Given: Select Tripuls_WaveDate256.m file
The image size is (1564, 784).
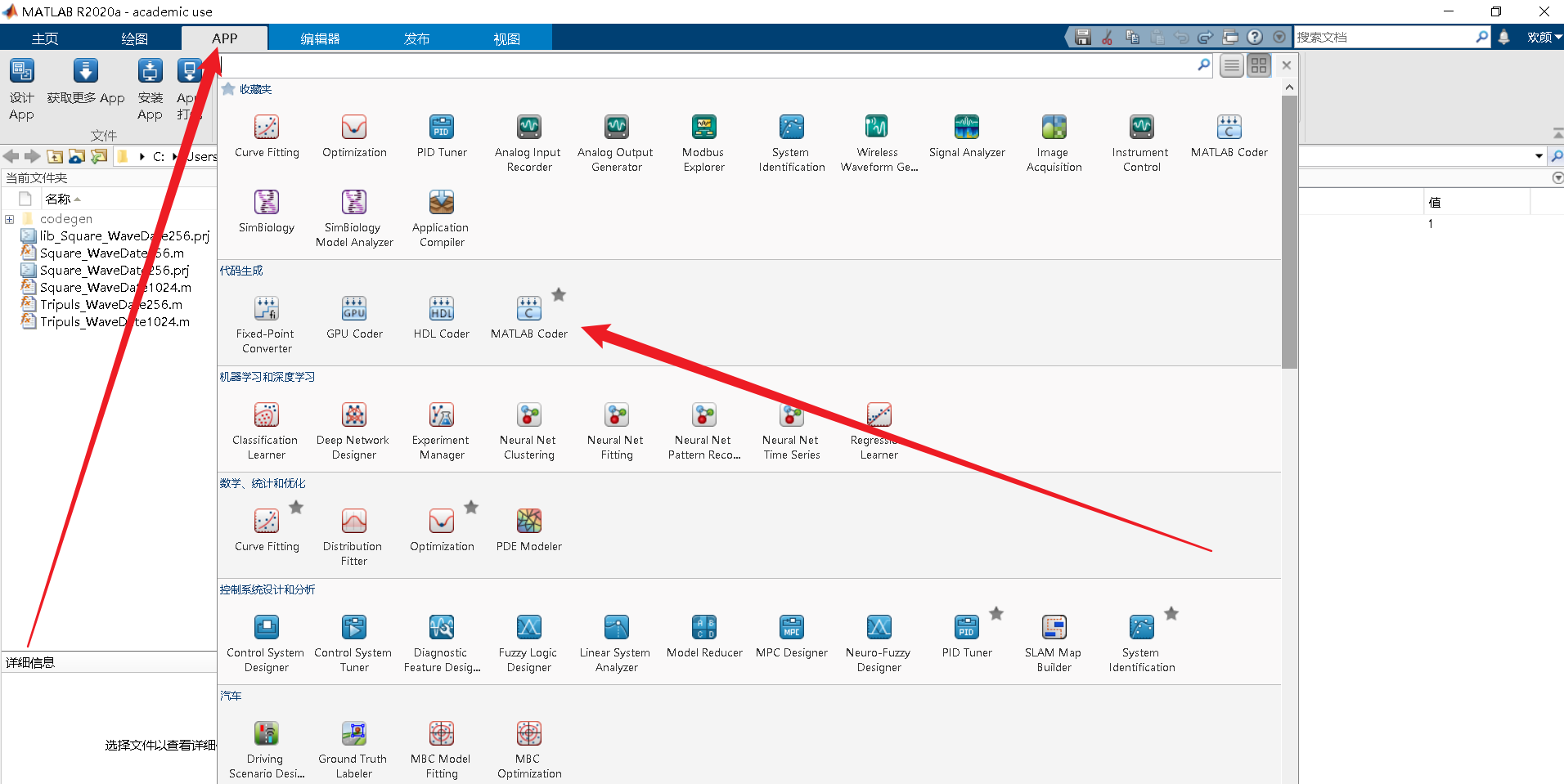Looking at the screenshot, I should (111, 305).
